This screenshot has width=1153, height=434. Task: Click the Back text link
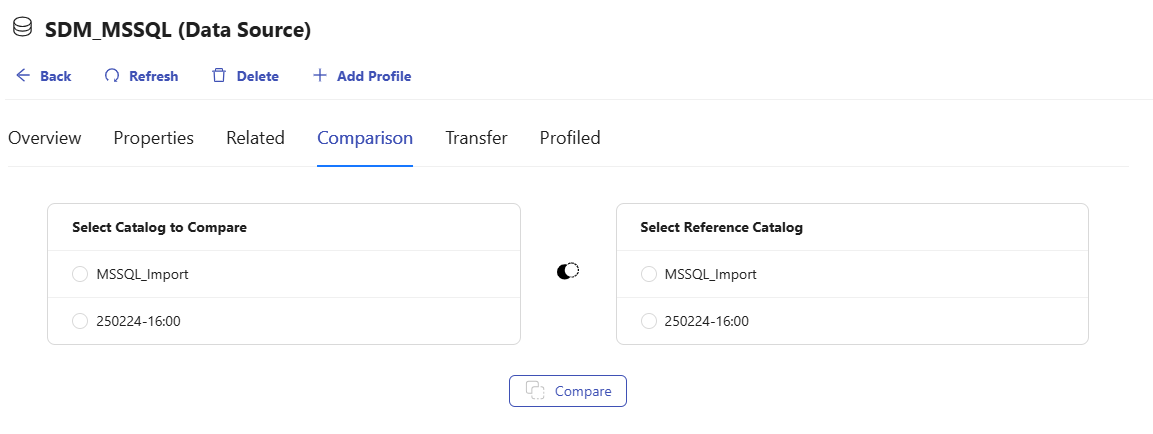[56, 76]
